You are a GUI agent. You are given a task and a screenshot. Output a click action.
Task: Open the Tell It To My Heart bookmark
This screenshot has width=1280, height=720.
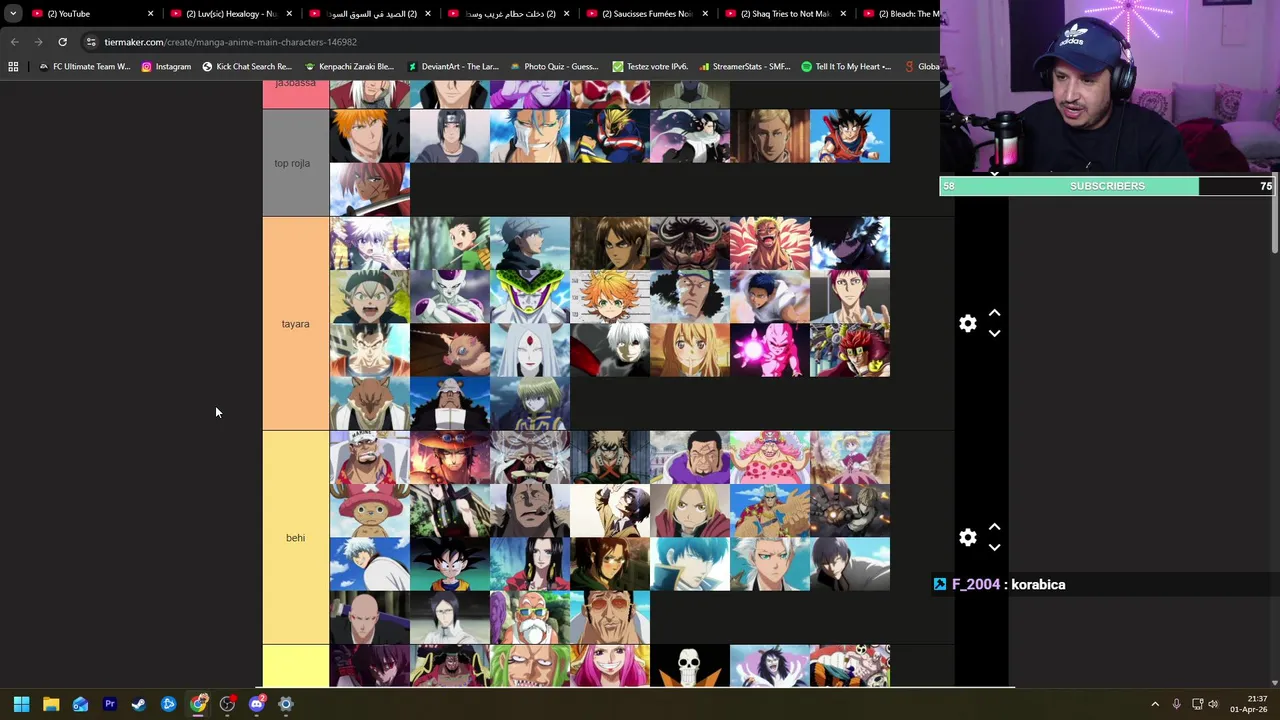(846, 67)
